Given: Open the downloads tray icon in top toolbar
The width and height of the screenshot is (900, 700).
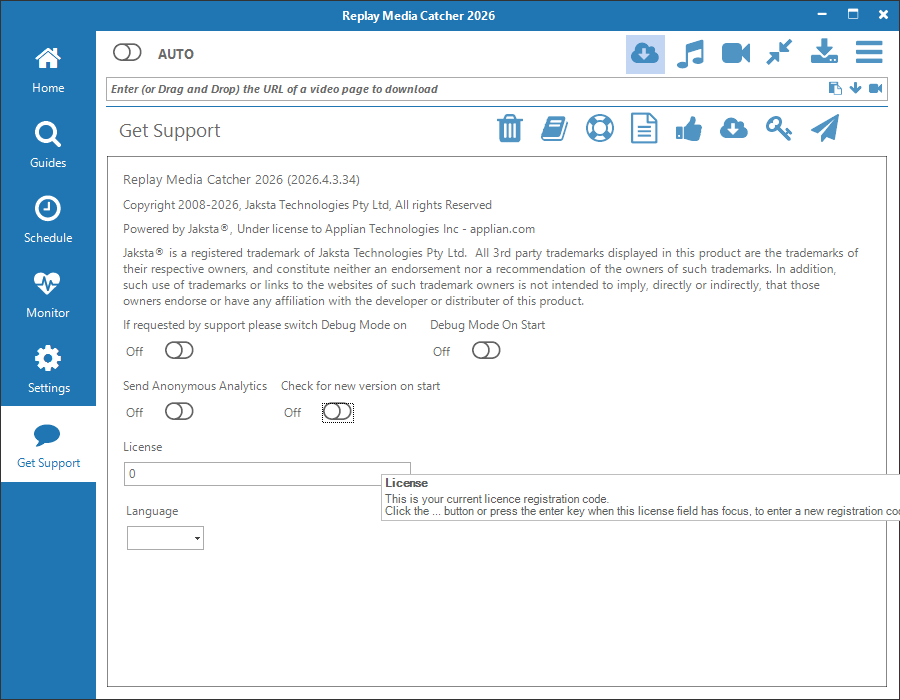Looking at the screenshot, I should click(x=824, y=52).
